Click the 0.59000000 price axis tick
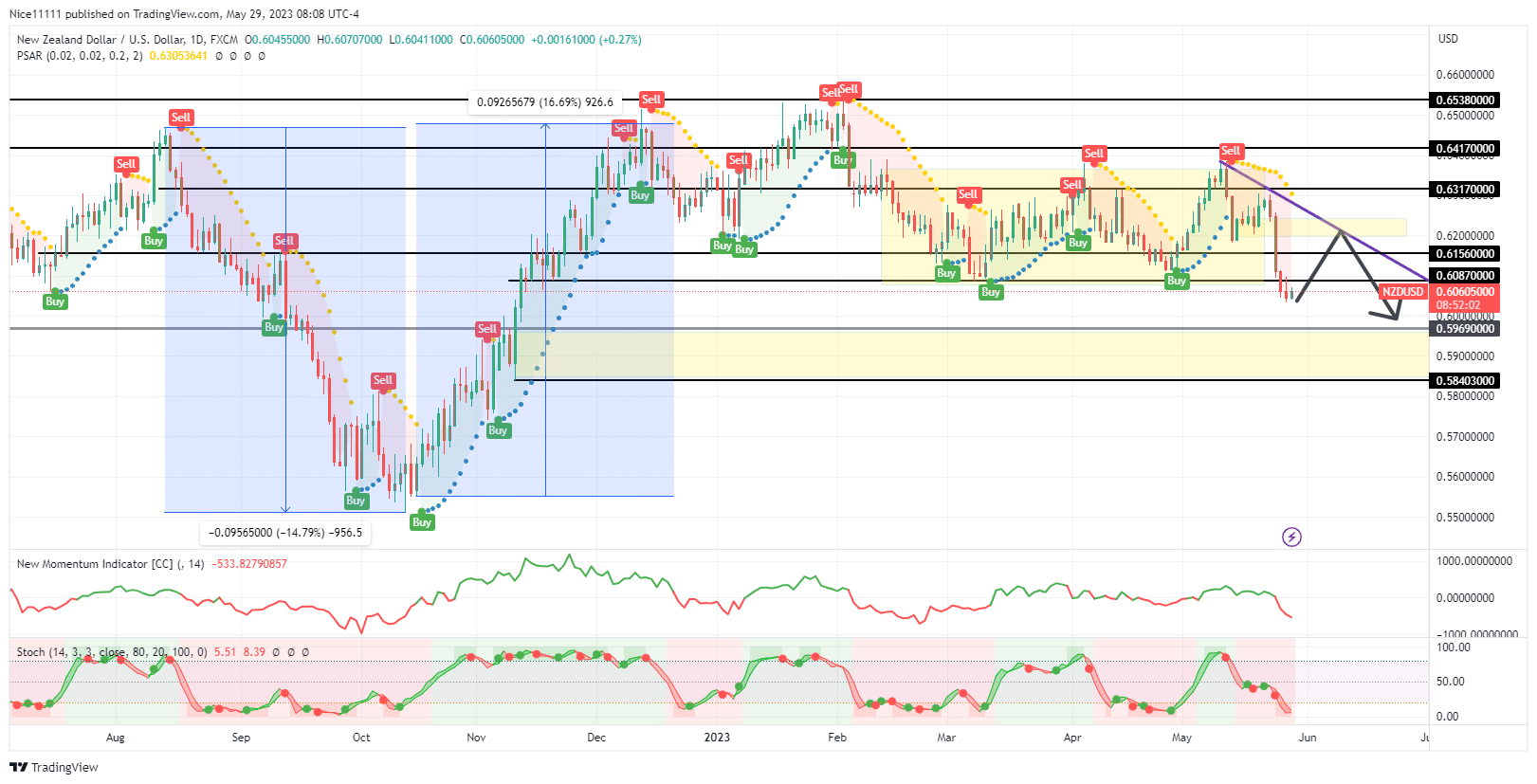 pyautogui.click(x=1465, y=356)
